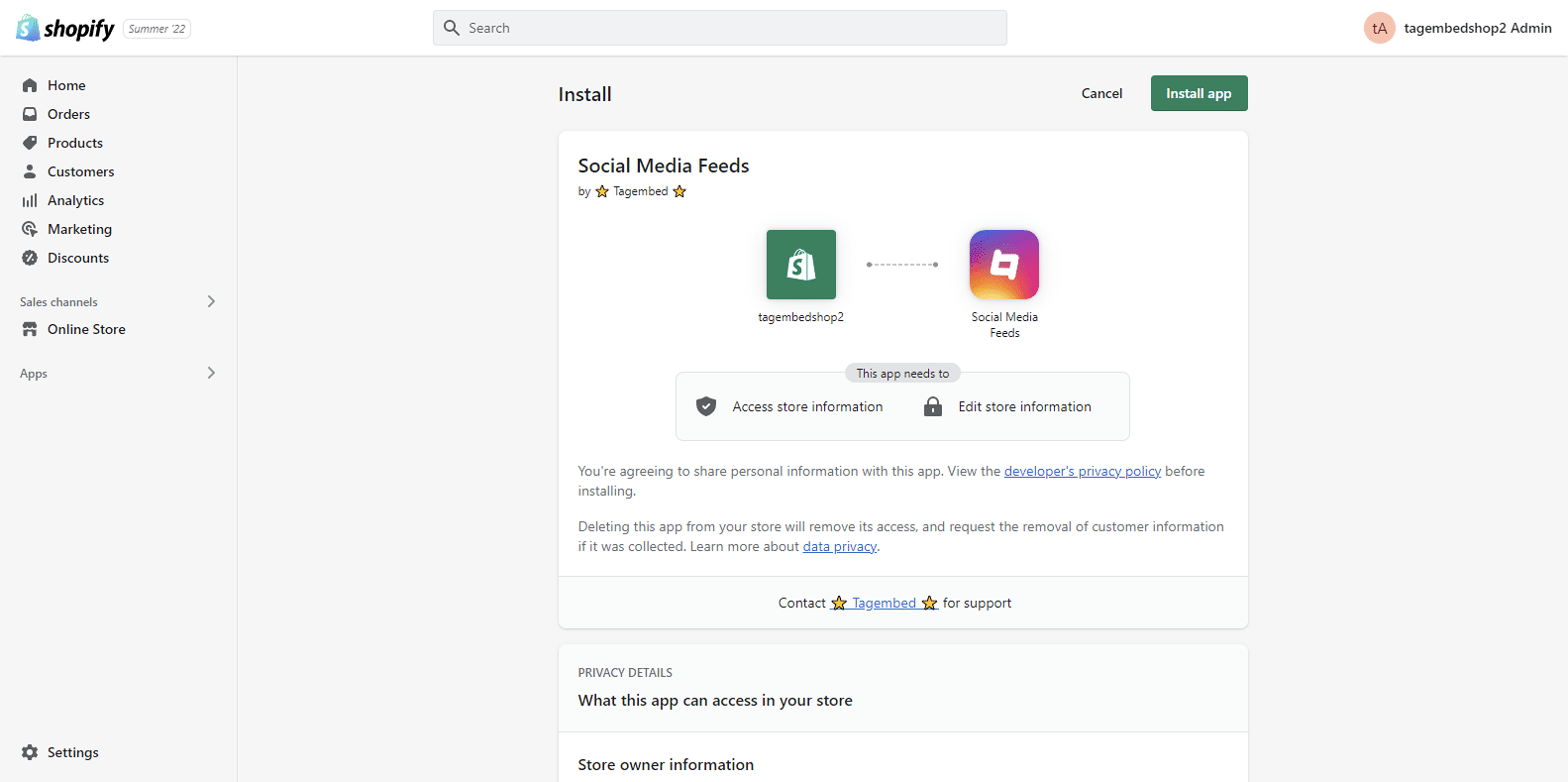The image size is (1568, 782).
Task: Click the lock icon by Edit store information
Action: click(x=933, y=406)
